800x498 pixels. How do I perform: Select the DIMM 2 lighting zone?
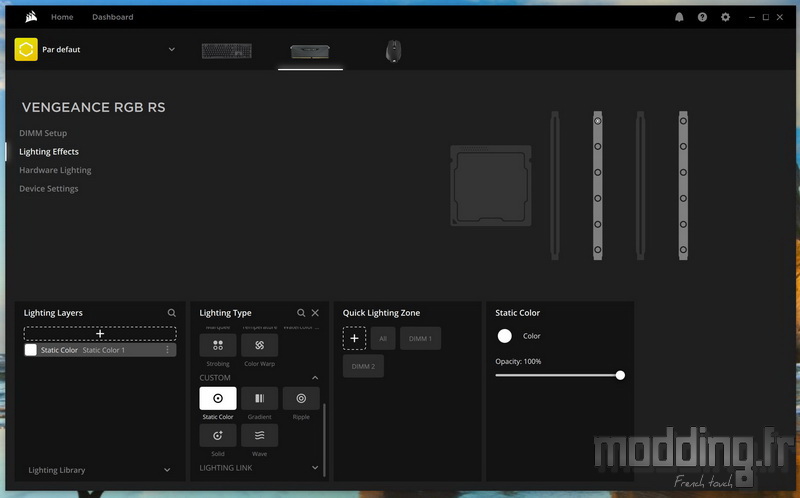(363, 366)
